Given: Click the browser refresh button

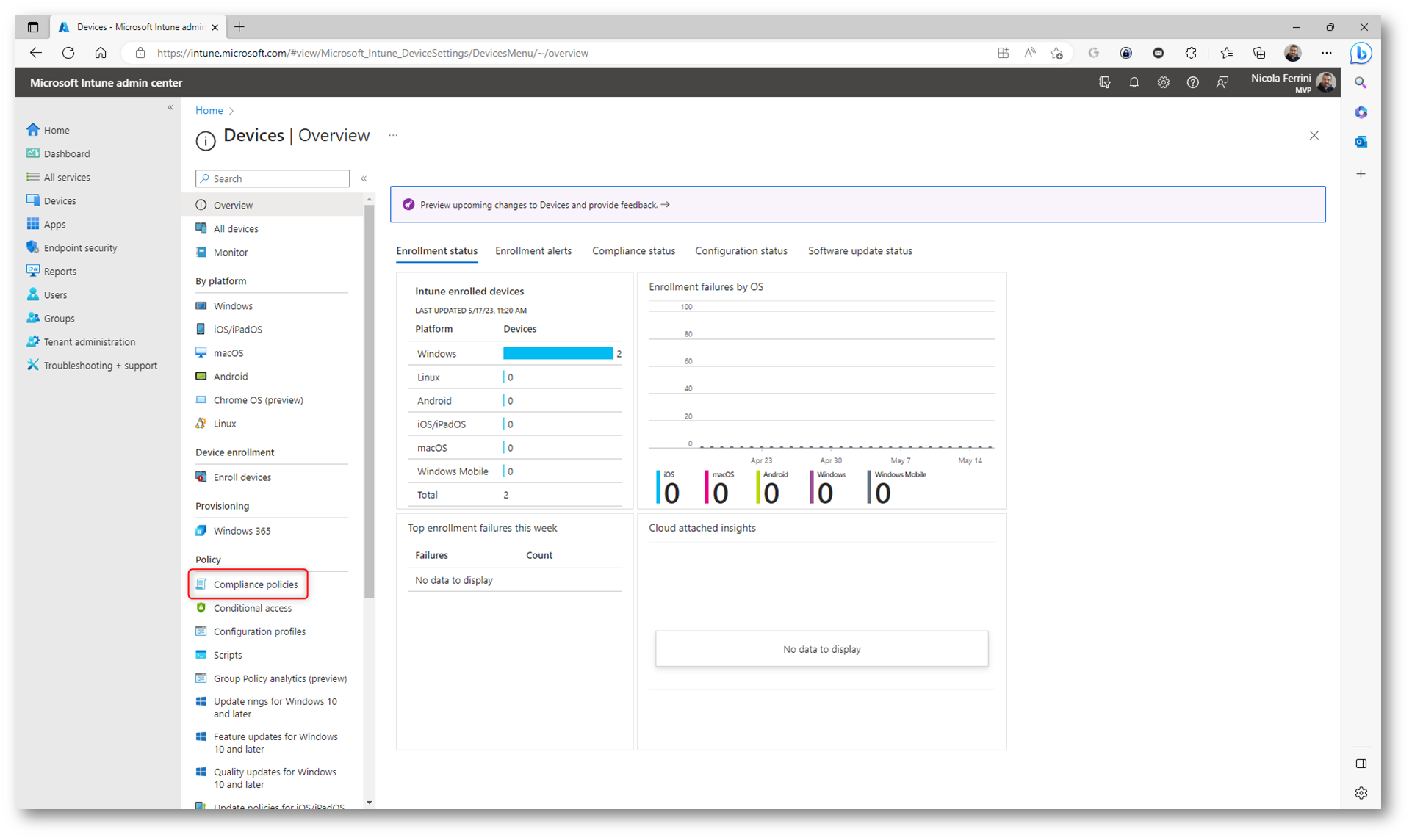Looking at the screenshot, I should (68, 53).
